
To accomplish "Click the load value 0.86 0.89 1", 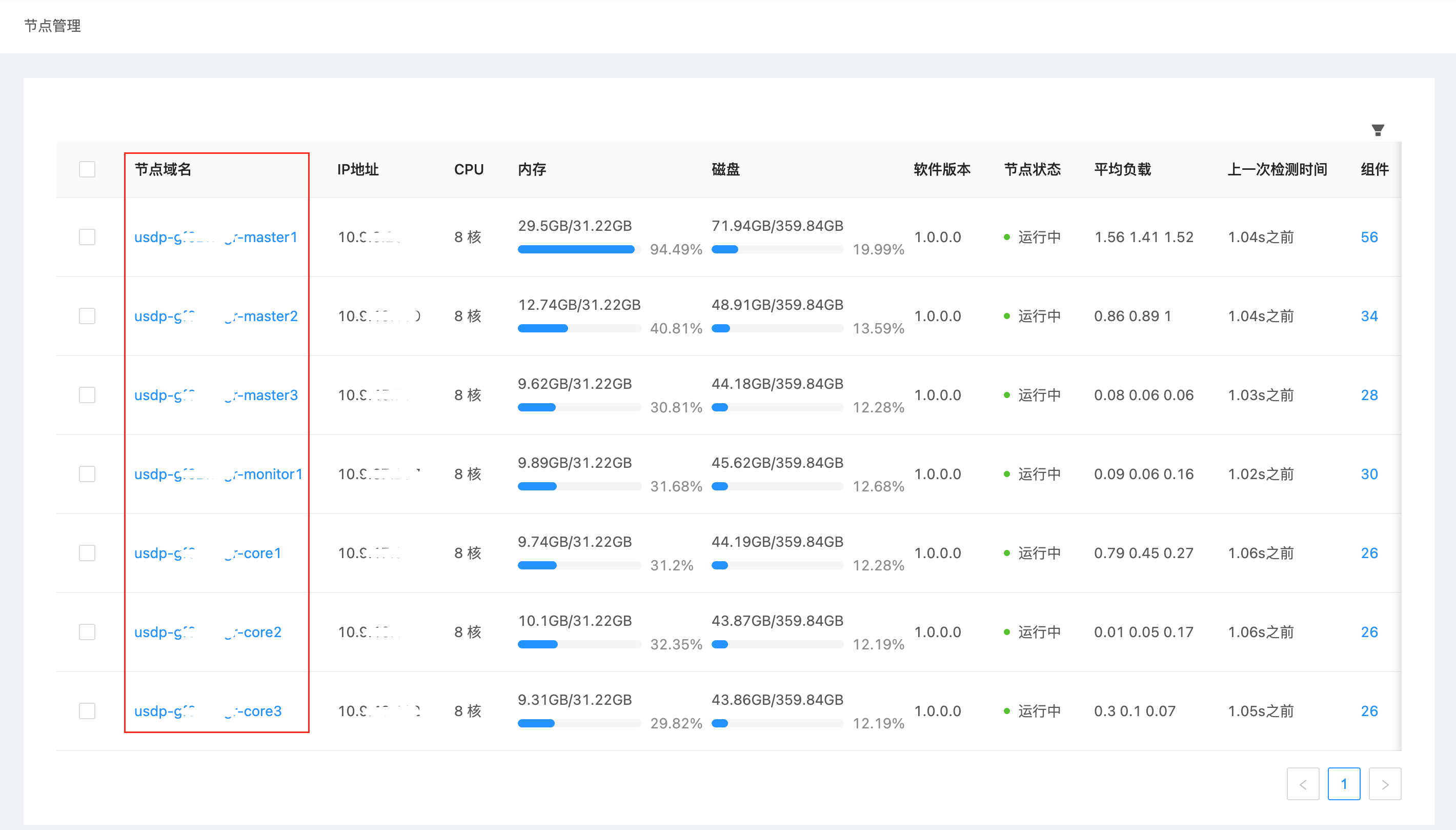I will click(x=1133, y=316).
